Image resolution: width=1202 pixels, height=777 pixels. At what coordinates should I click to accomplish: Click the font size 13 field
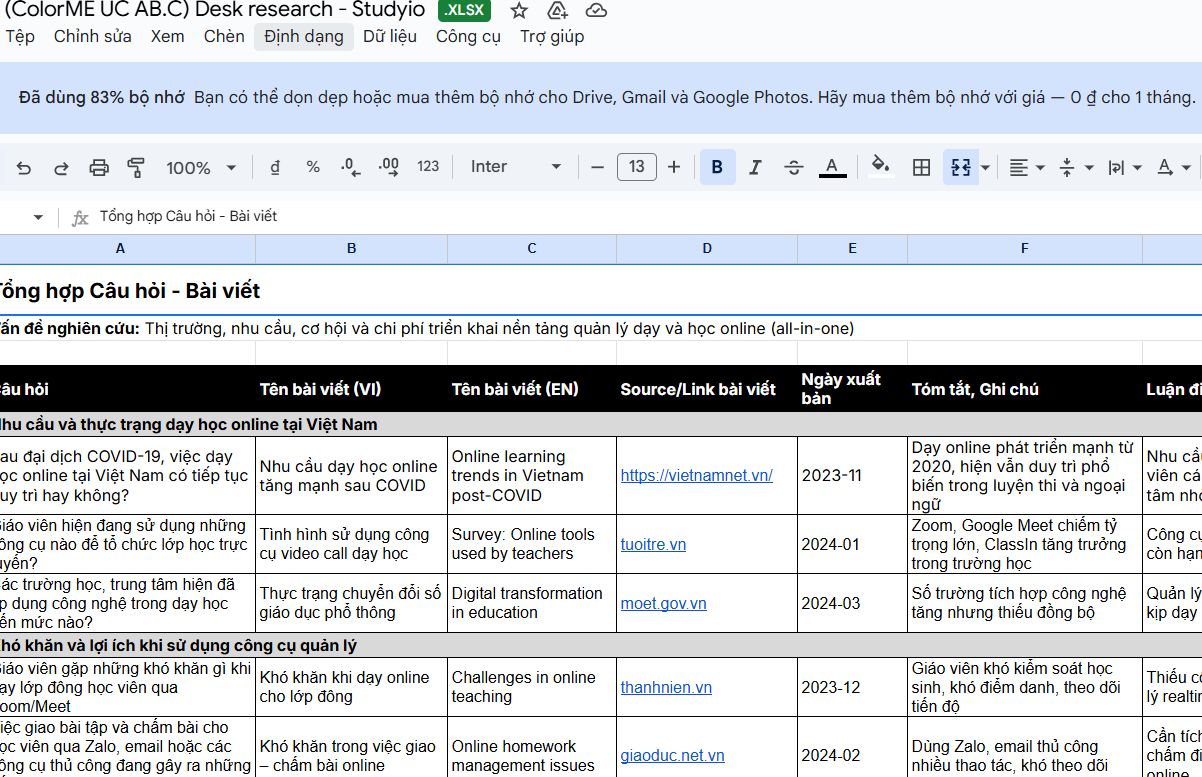[x=637, y=167]
